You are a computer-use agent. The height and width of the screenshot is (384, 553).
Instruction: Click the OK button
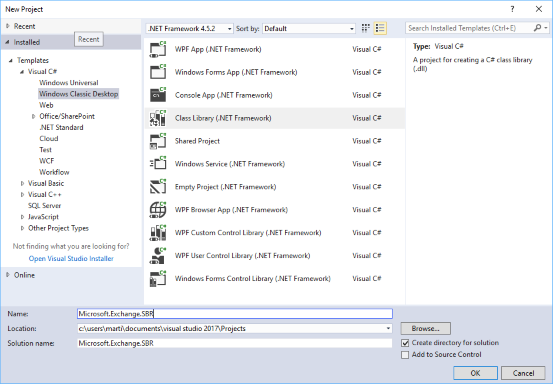tap(475, 373)
